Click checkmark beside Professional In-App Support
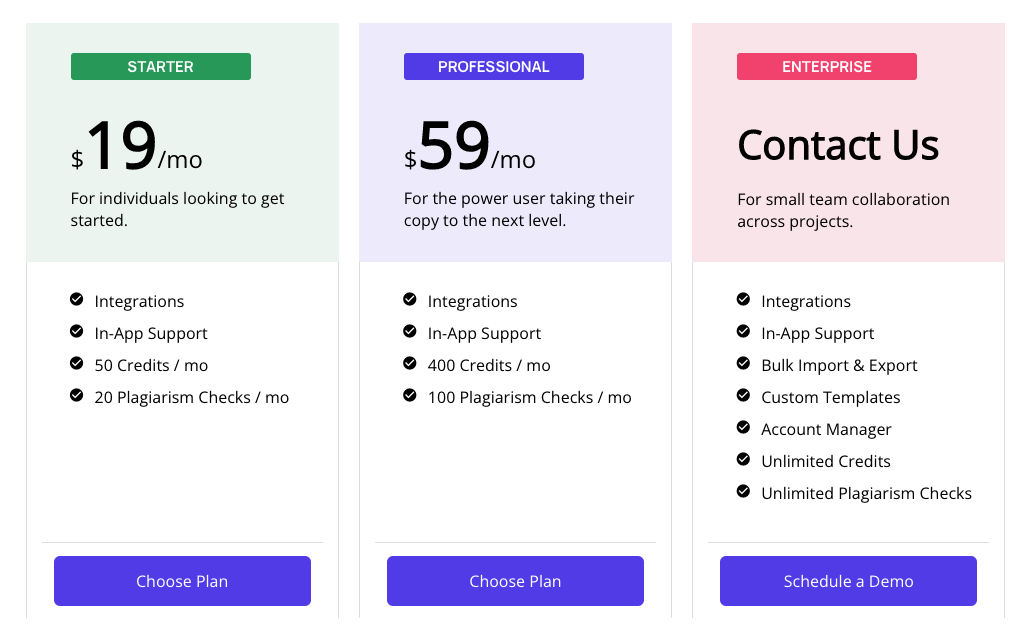This screenshot has height=644, width=1029. (x=410, y=332)
